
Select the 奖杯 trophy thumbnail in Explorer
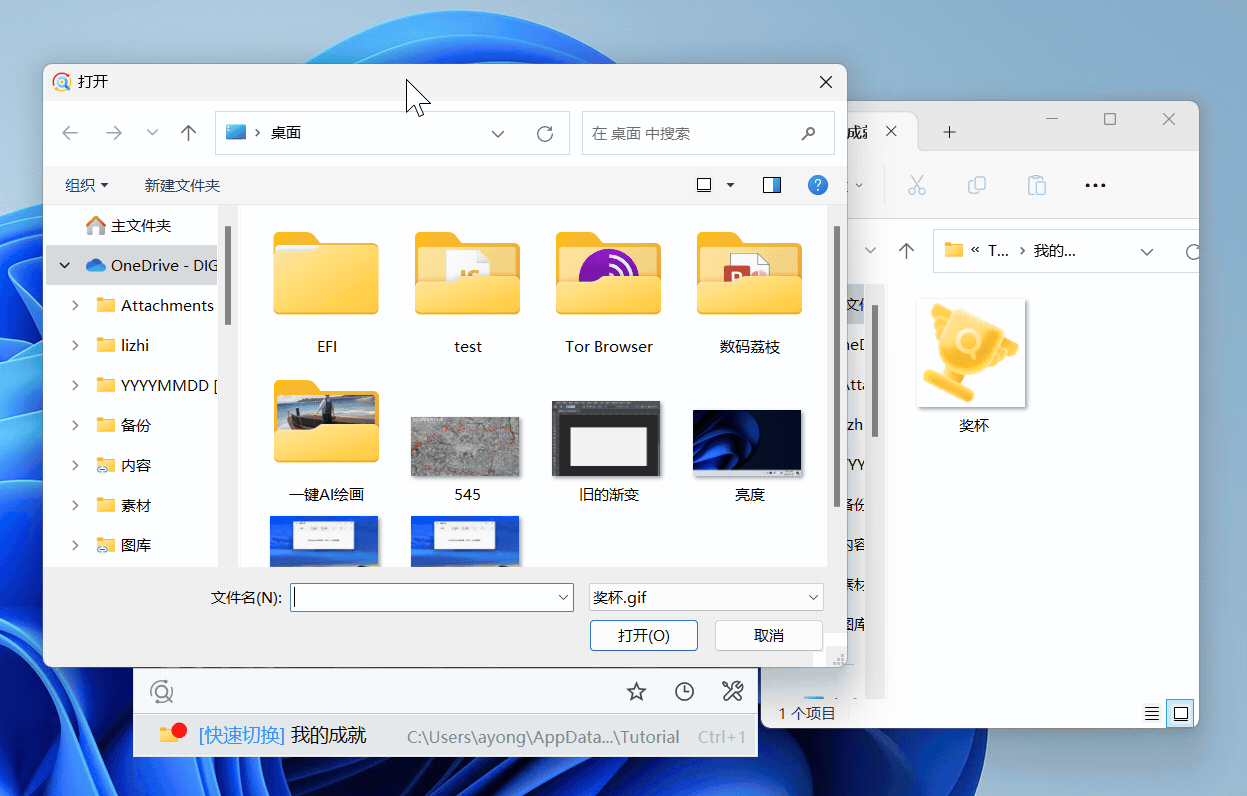tap(970, 353)
